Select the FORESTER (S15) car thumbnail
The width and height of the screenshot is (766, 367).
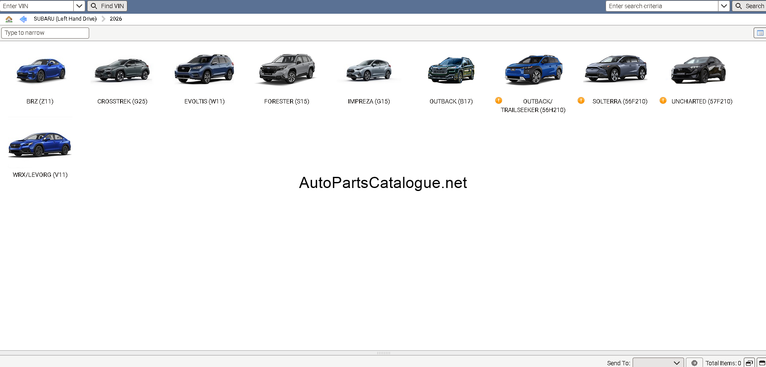(x=287, y=68)
